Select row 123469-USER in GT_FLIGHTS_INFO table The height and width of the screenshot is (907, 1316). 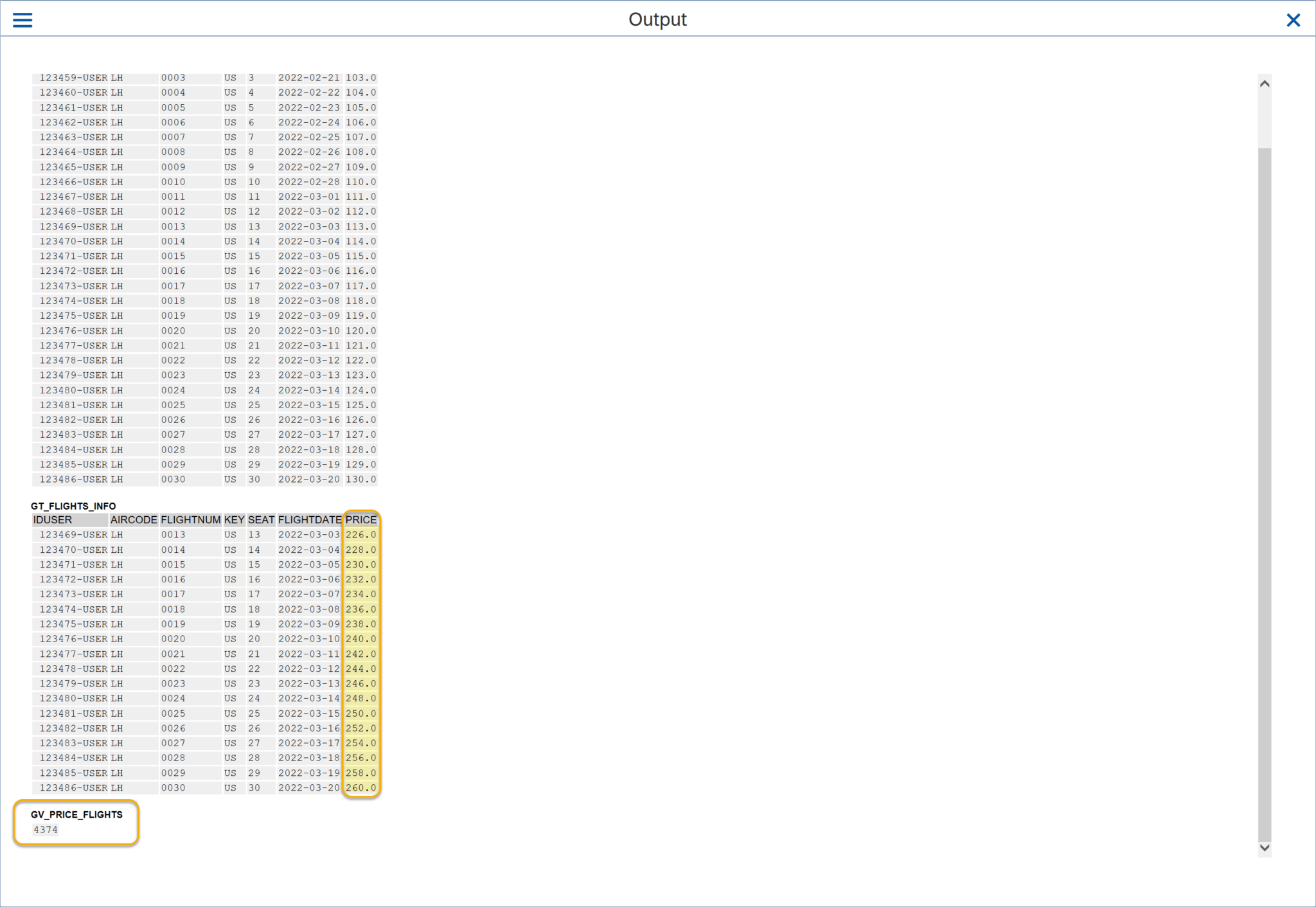point(74,534)
